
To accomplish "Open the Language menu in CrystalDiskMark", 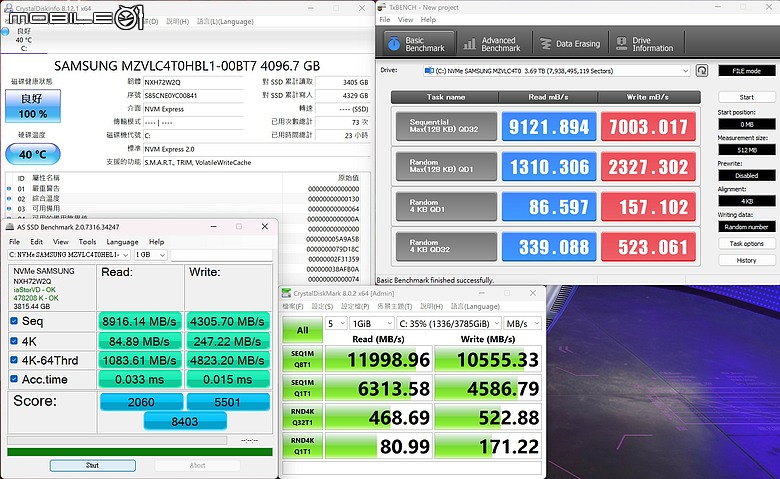I will coord(475,306).
